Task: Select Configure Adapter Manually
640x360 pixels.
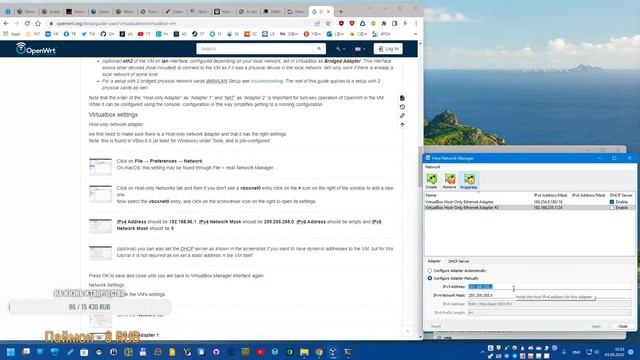Action: [x=430, y=278]
